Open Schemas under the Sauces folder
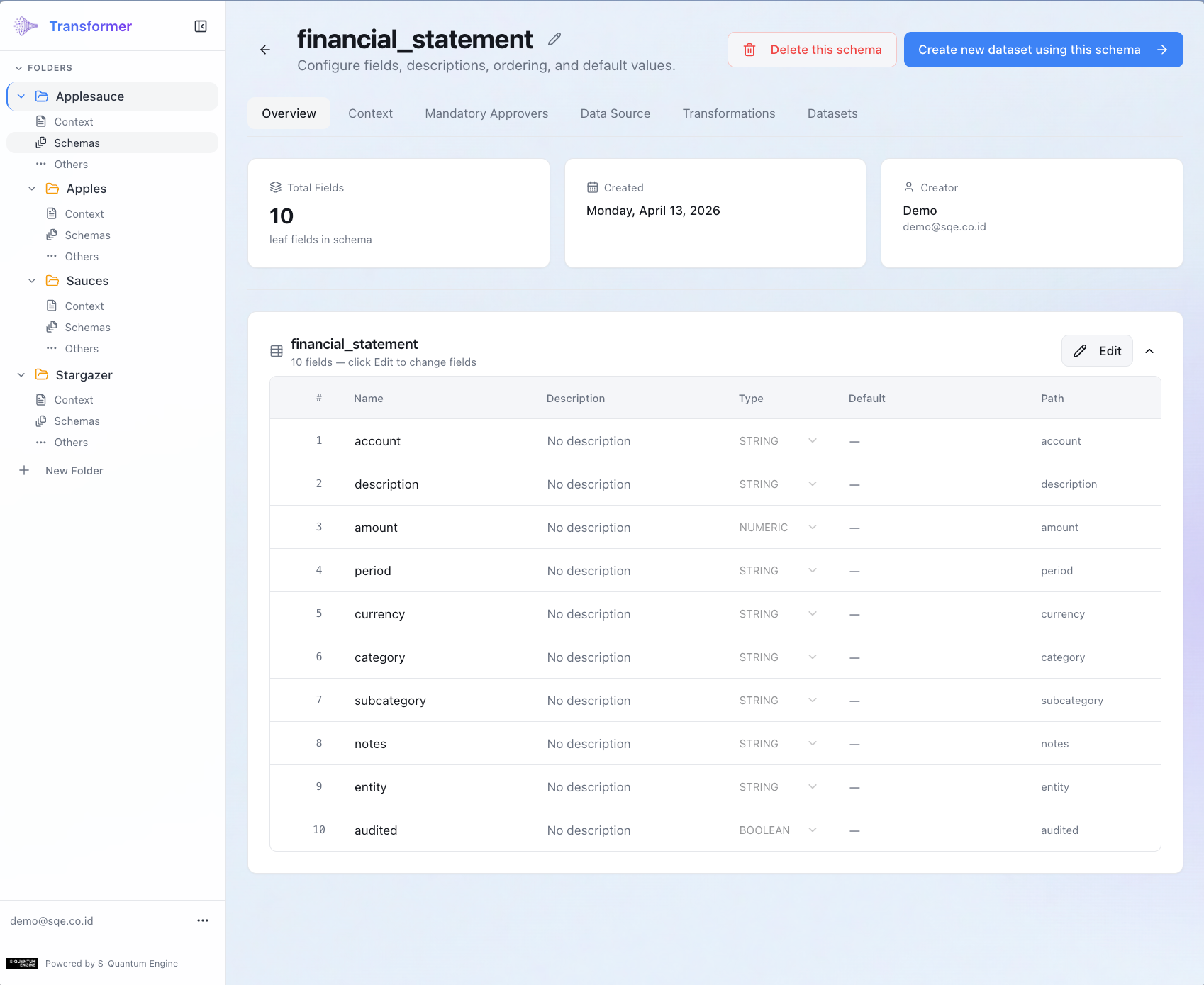Image resolution: width=1204 pixels, height=985 pixels. [x=87, y=328]
